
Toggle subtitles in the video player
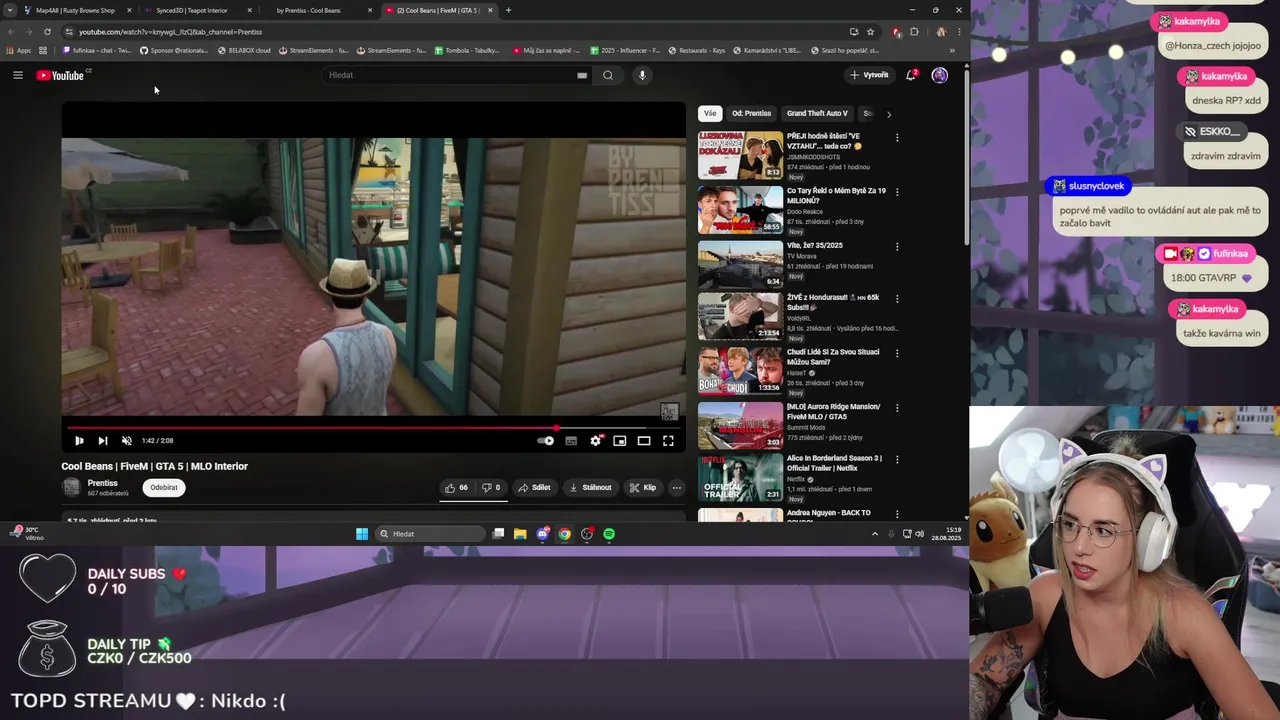click(571, 440)
